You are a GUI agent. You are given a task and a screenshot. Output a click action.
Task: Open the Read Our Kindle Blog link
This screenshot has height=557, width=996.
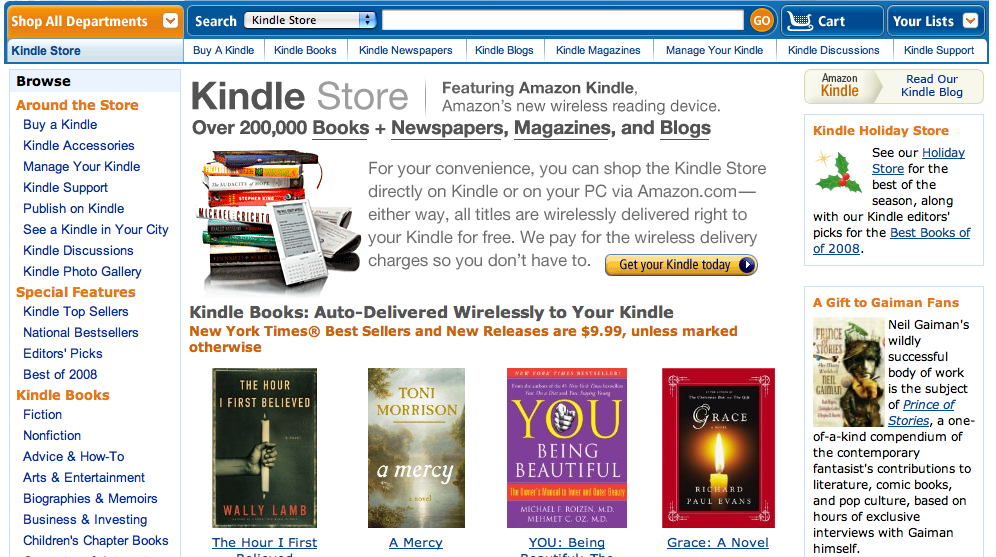pos(931,85)
